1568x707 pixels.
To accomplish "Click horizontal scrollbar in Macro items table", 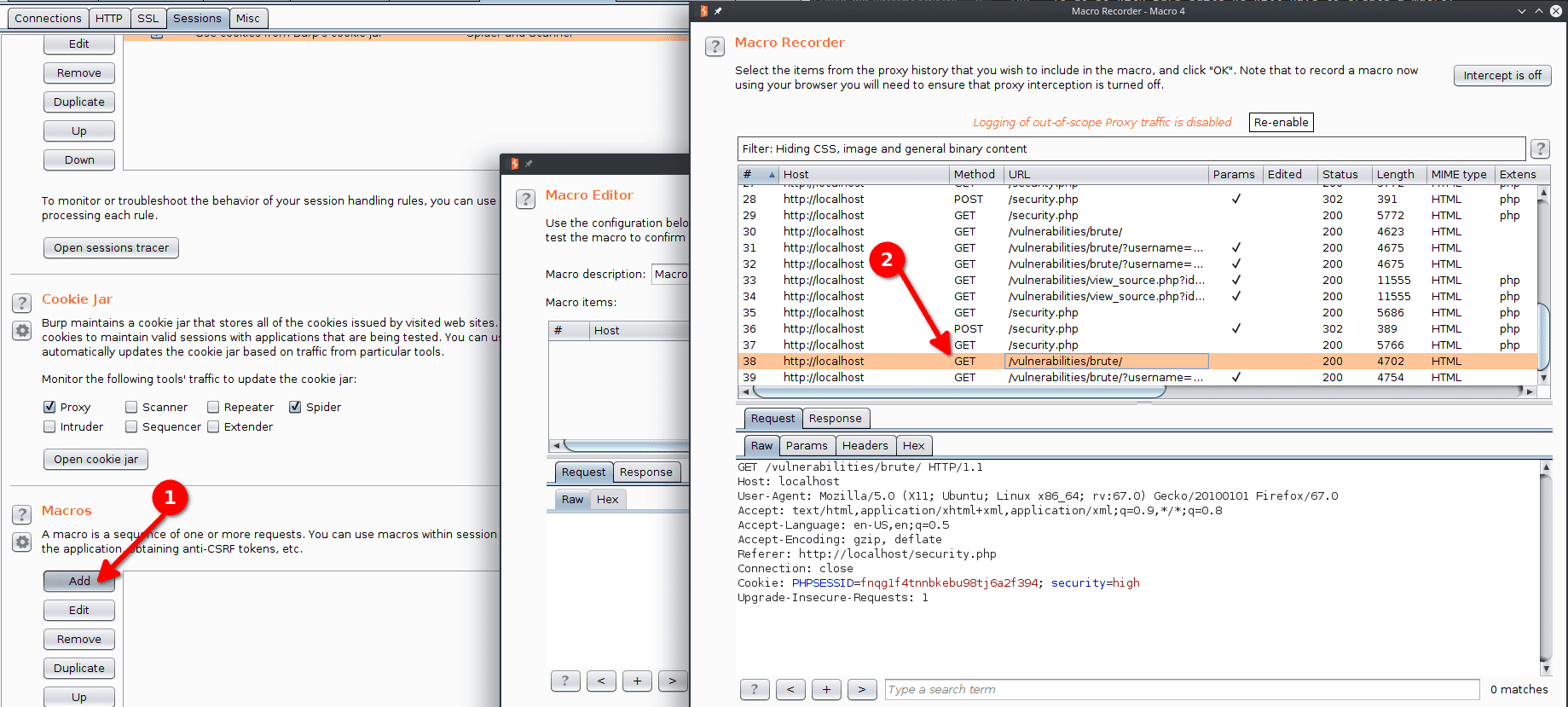I will [627, 445].
